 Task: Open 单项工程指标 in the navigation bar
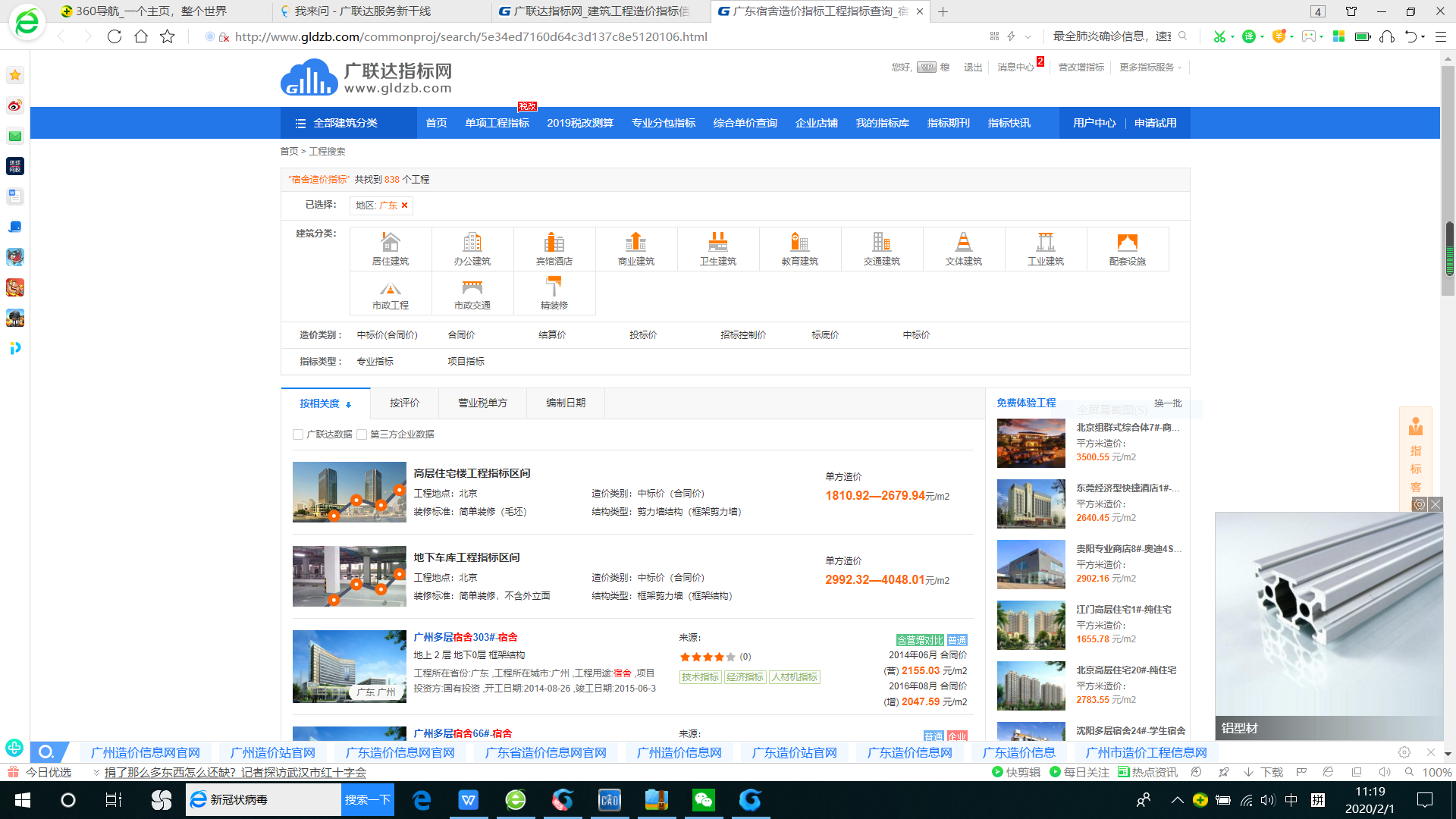tap(497, 123)
